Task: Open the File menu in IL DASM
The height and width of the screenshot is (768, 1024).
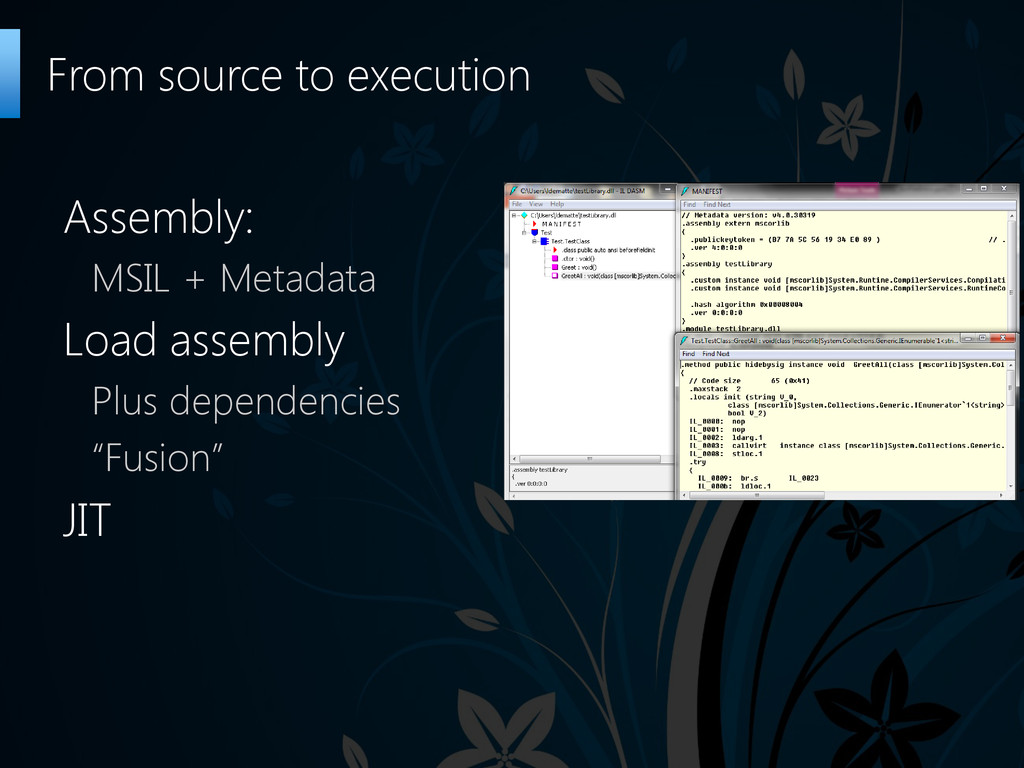Action: pos(517,204)
